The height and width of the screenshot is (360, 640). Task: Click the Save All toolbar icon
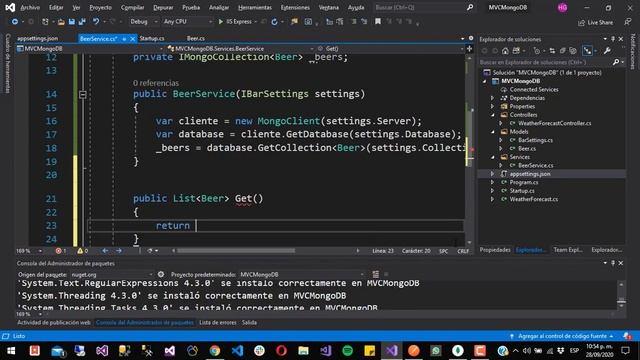click(x=82, y=22)
